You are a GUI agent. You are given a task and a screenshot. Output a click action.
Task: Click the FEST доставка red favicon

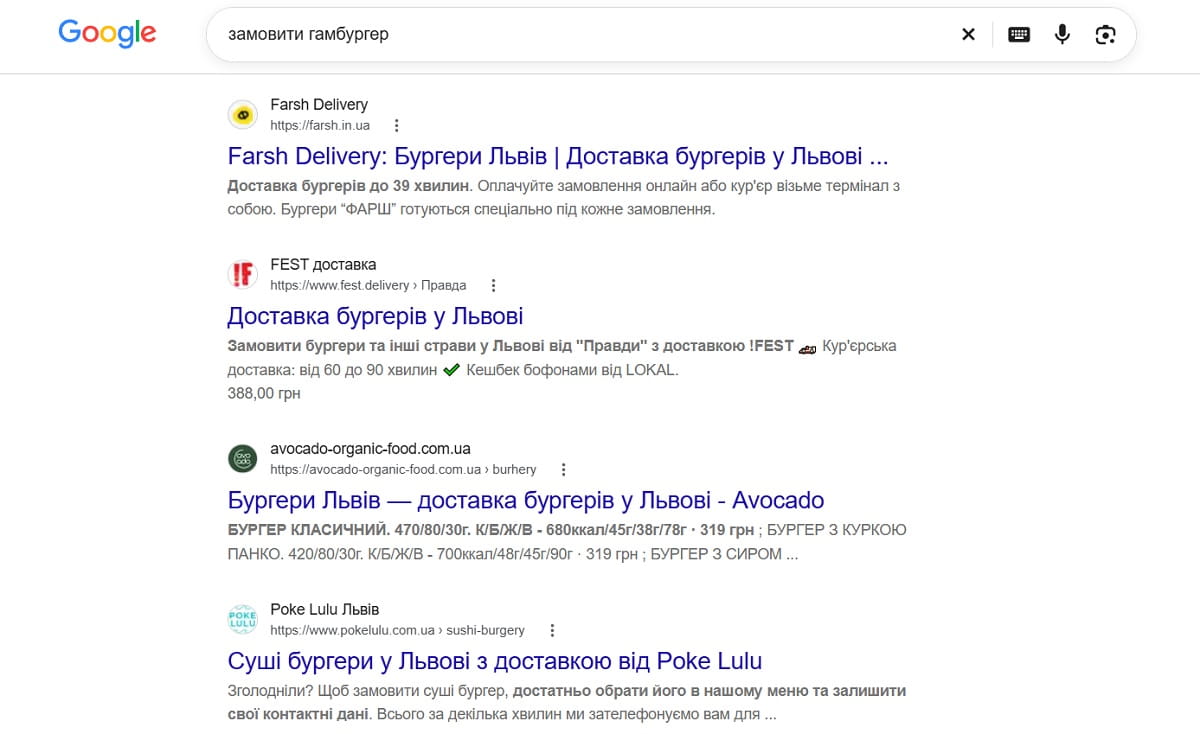[243, 275]
